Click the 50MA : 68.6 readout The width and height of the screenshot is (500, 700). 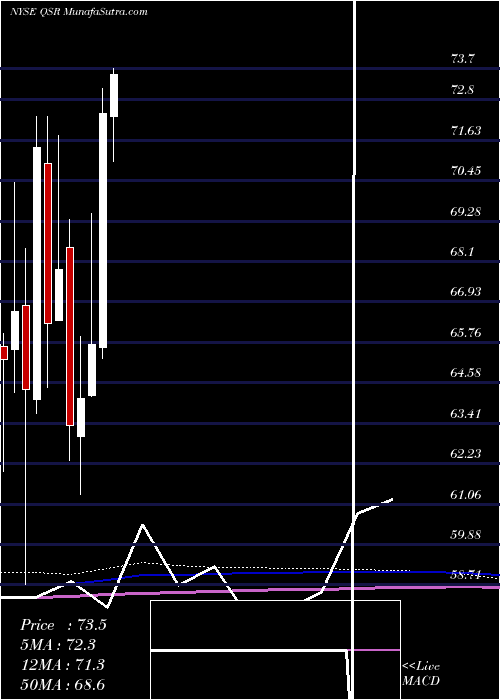pos(63,684)
